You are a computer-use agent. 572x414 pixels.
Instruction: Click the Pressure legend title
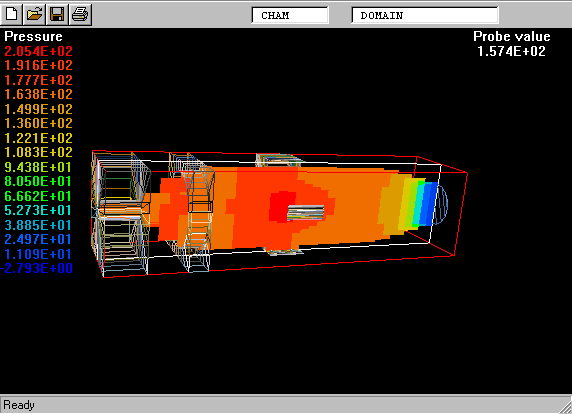click(x=33, y=36)
